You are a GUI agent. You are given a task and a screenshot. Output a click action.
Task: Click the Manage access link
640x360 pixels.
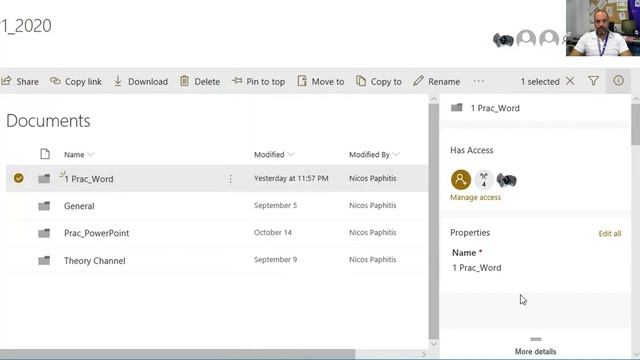click(x=475, y=197)
